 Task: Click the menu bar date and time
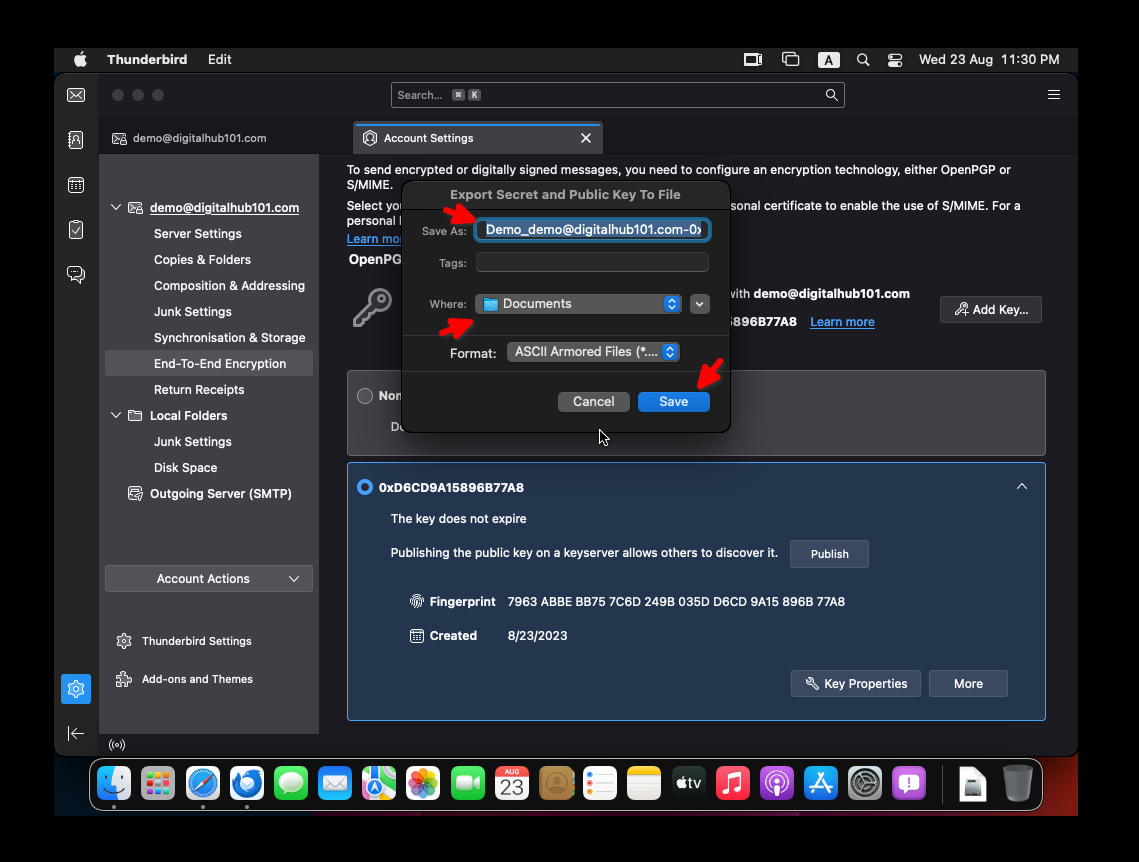point(989,60)
